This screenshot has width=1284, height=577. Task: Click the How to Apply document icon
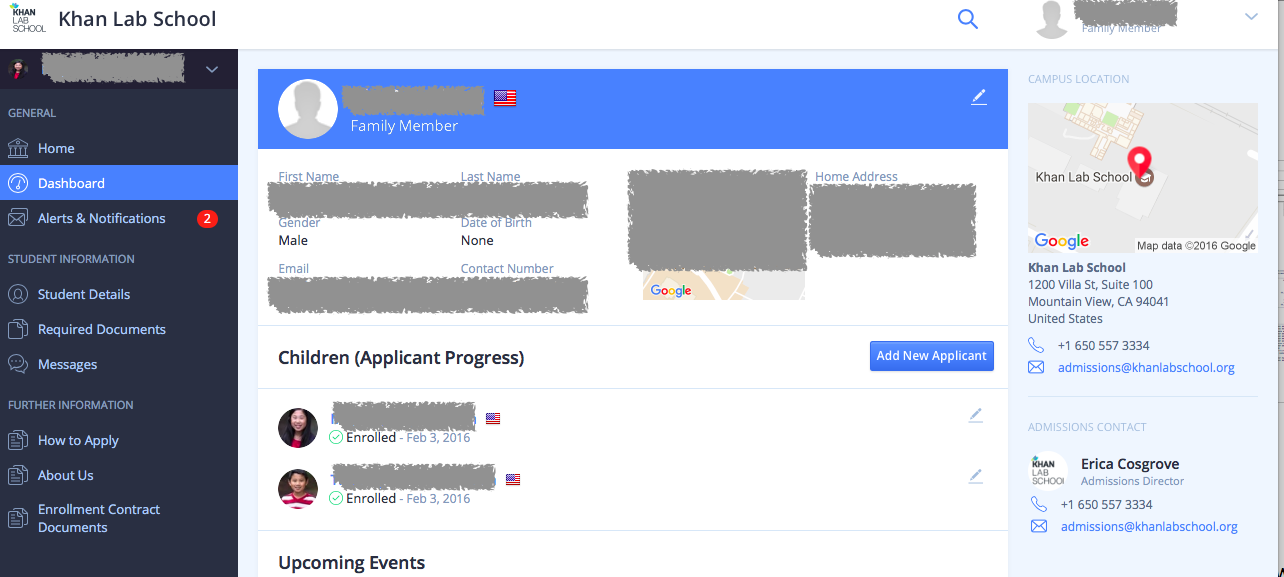(18, 440)
